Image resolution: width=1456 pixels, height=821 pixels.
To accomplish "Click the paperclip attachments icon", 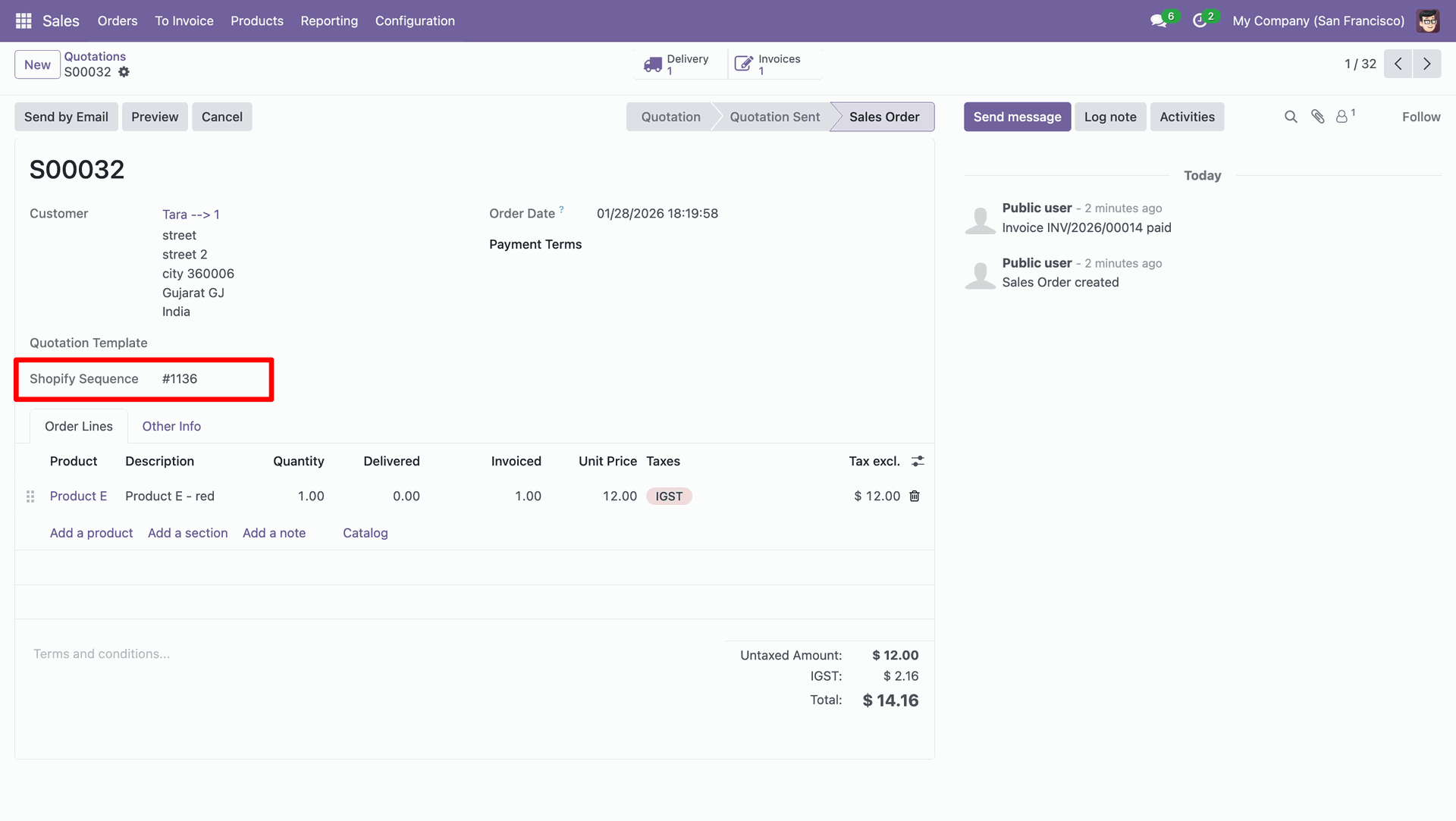I will pyautogui.click(x=1318, y=117).
